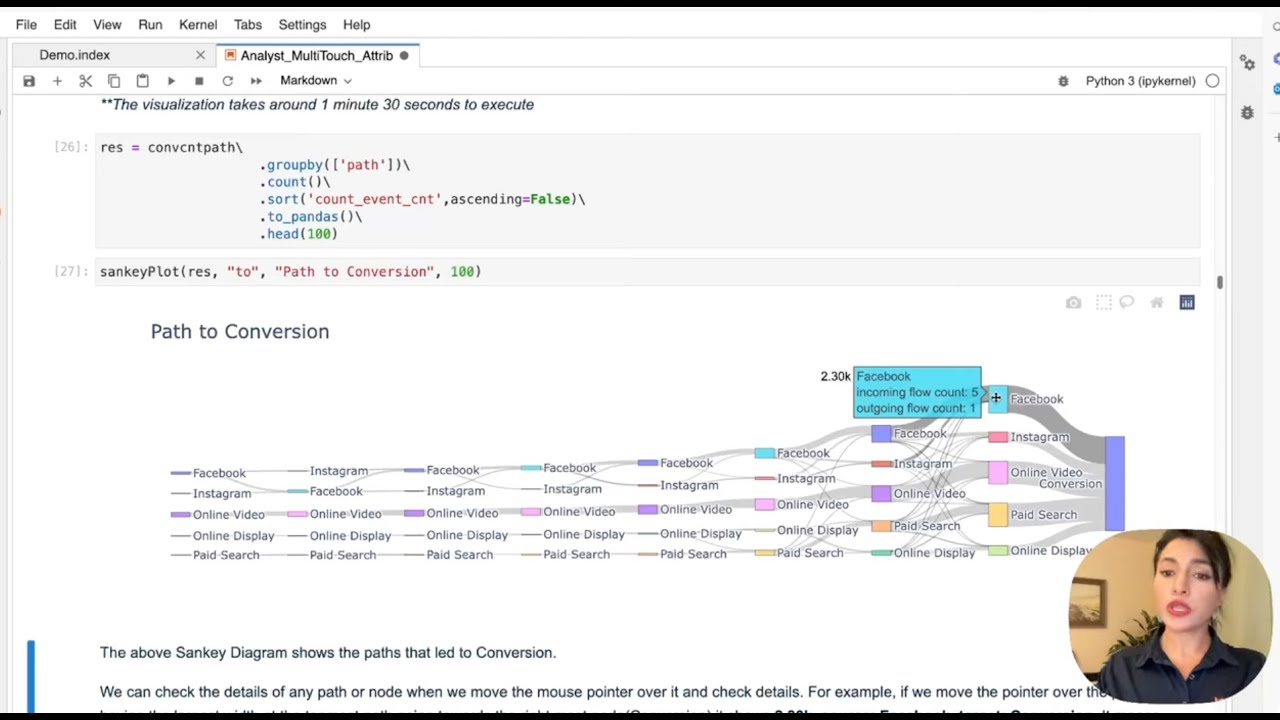The width and height of the screenshot is (1280, 720).
Task: Open the View menu
Action: [107, 24]
